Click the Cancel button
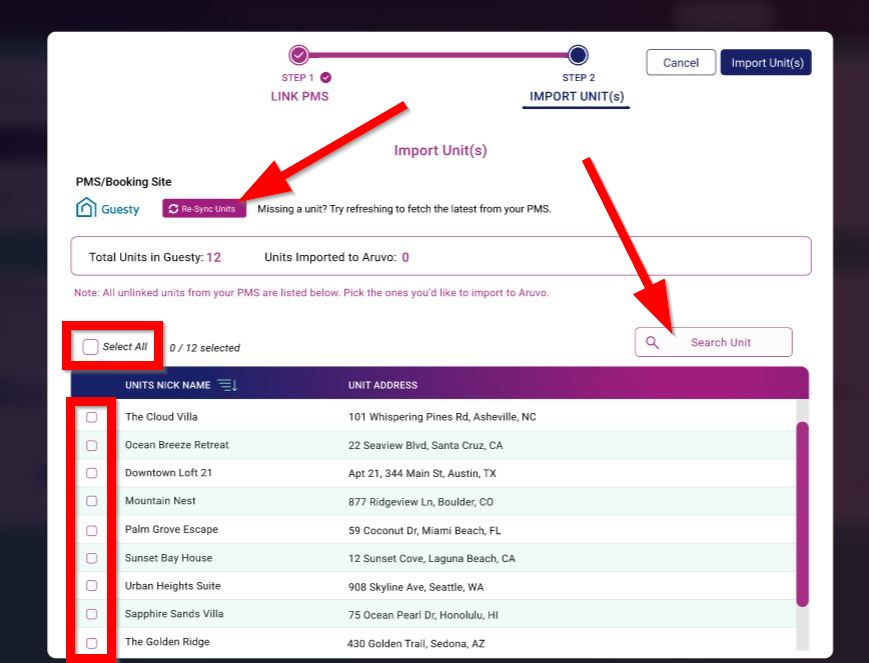Screen dimensions: 869x663 click(x=681, y=63)
